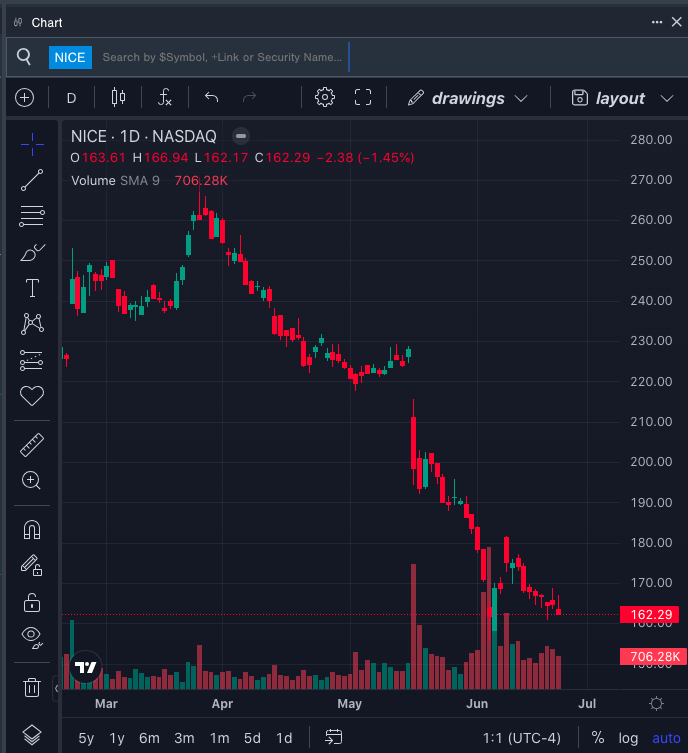The image size is (688, 753).
Task: Undo the last chart action
Action: click(x=211, y=97)
